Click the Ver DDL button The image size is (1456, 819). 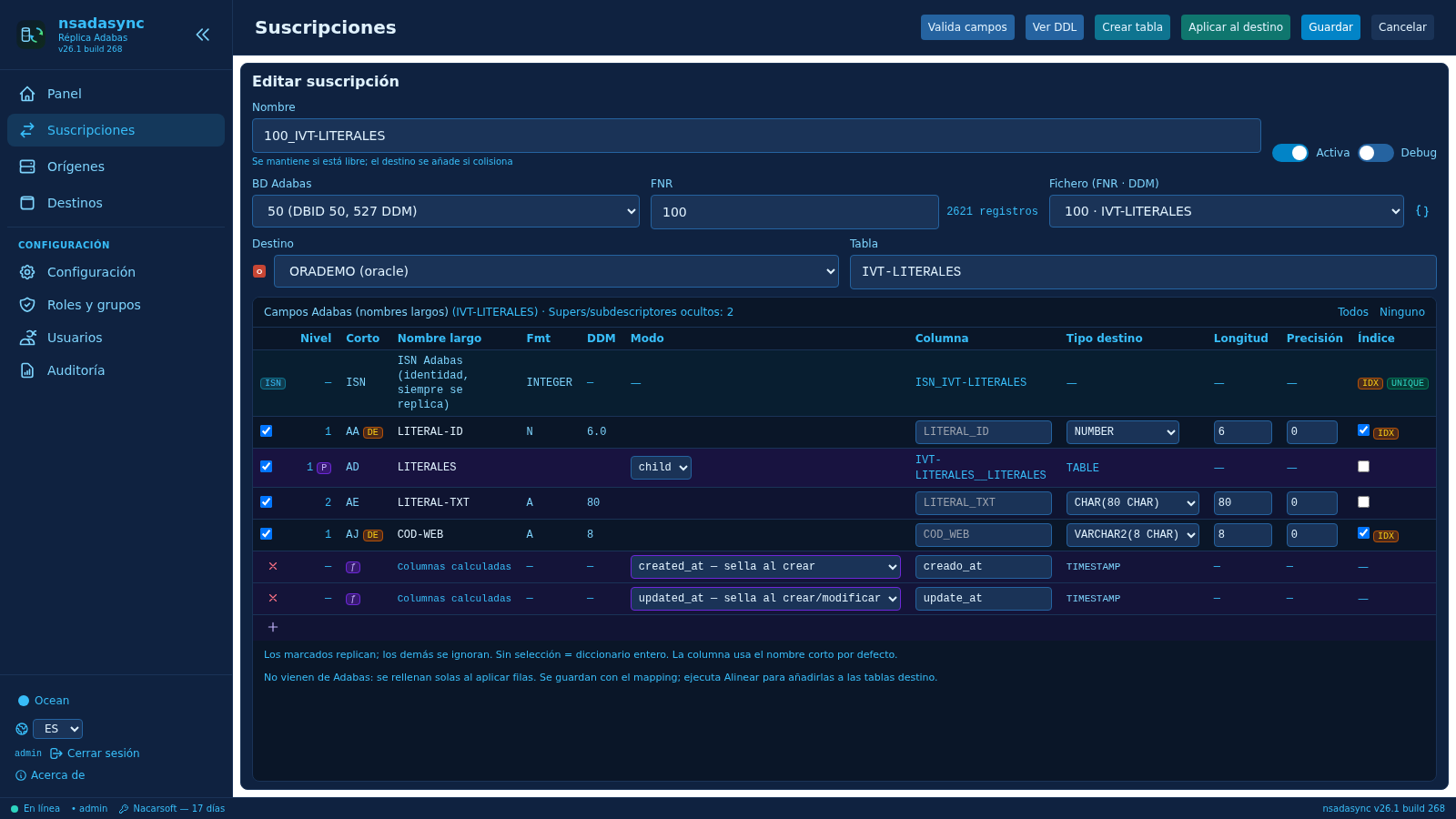pos(1055,27)
